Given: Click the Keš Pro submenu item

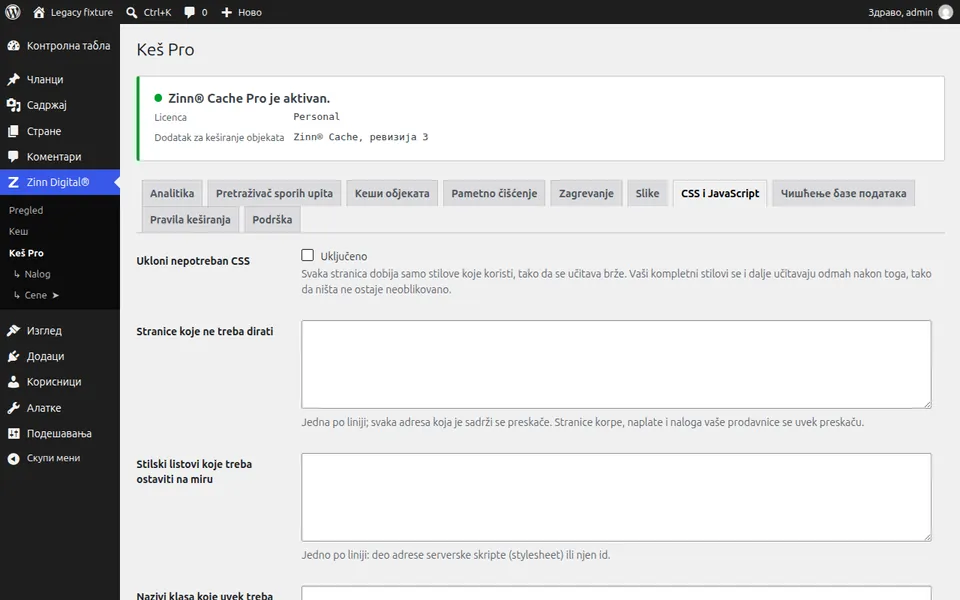Looking at the screenshot, I should [26, 253].
